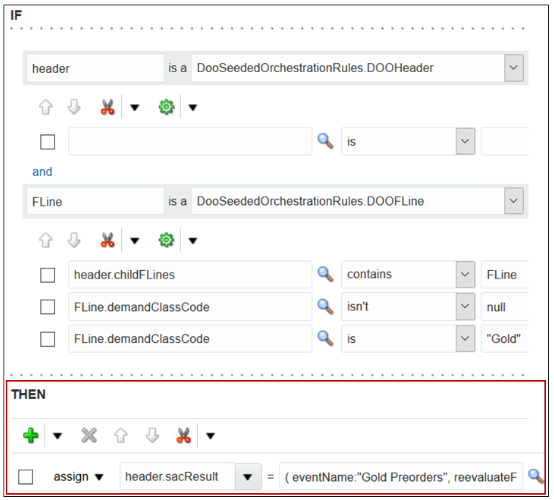
Task: Click search icon next to header.childFLines
Action: pyautogui.click(x=325, y=275)
